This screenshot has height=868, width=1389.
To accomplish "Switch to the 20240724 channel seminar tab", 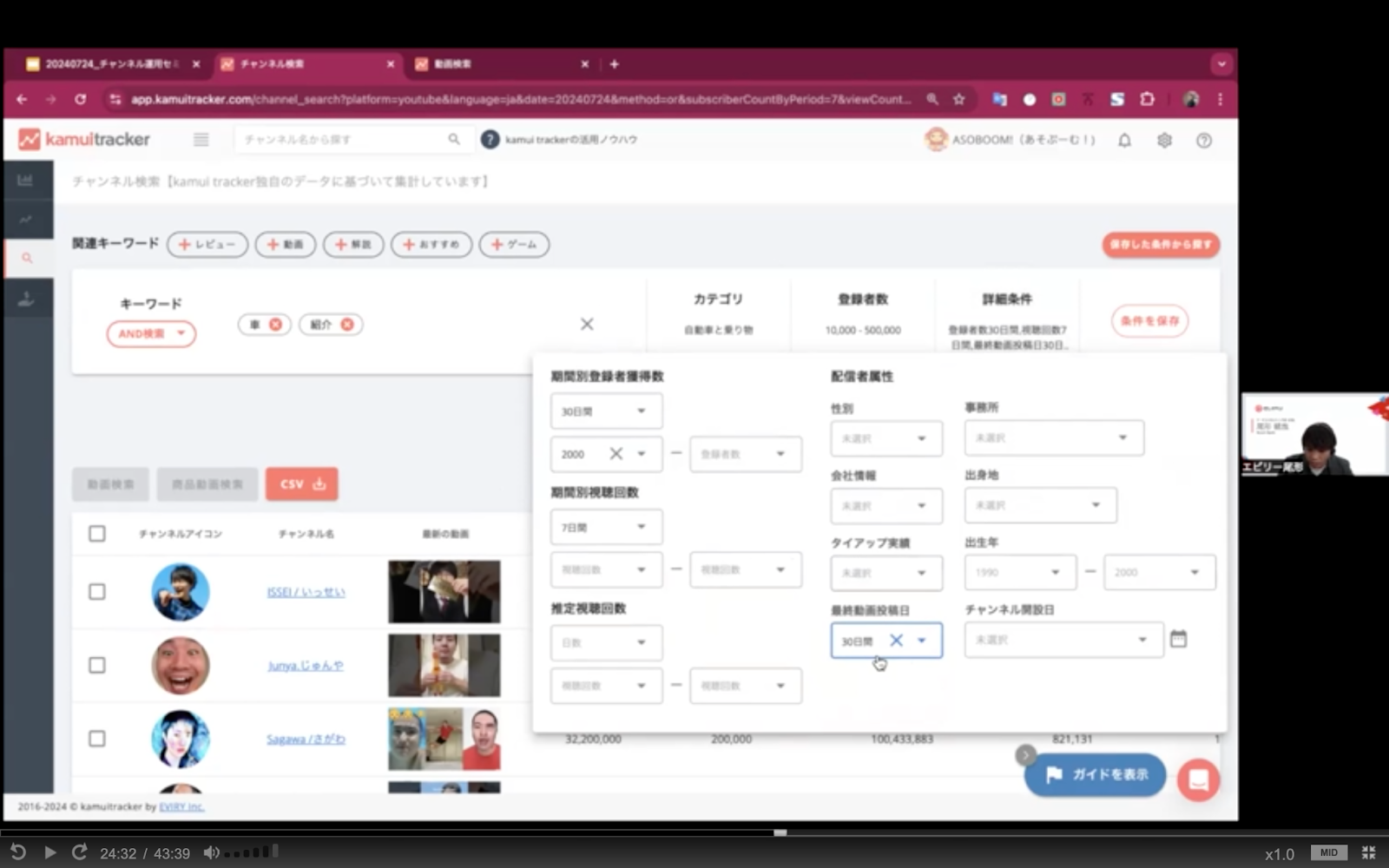I will coord(109,64).
